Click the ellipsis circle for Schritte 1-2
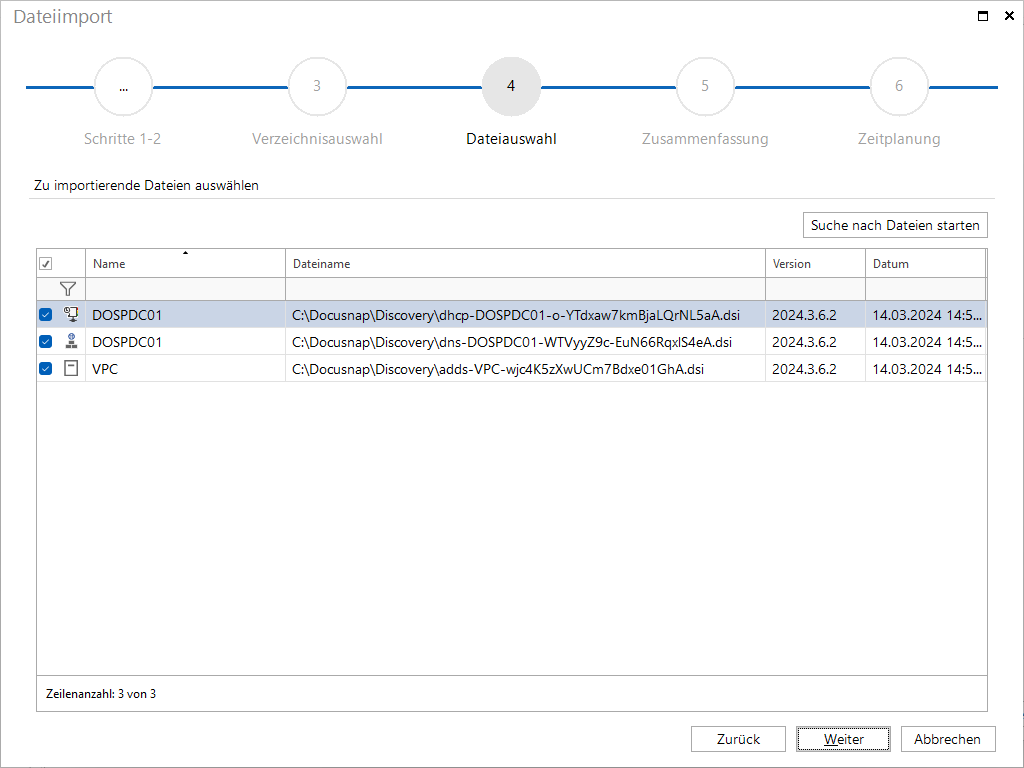The width and height of the screenshot is (1024, 768). (123, 86)
